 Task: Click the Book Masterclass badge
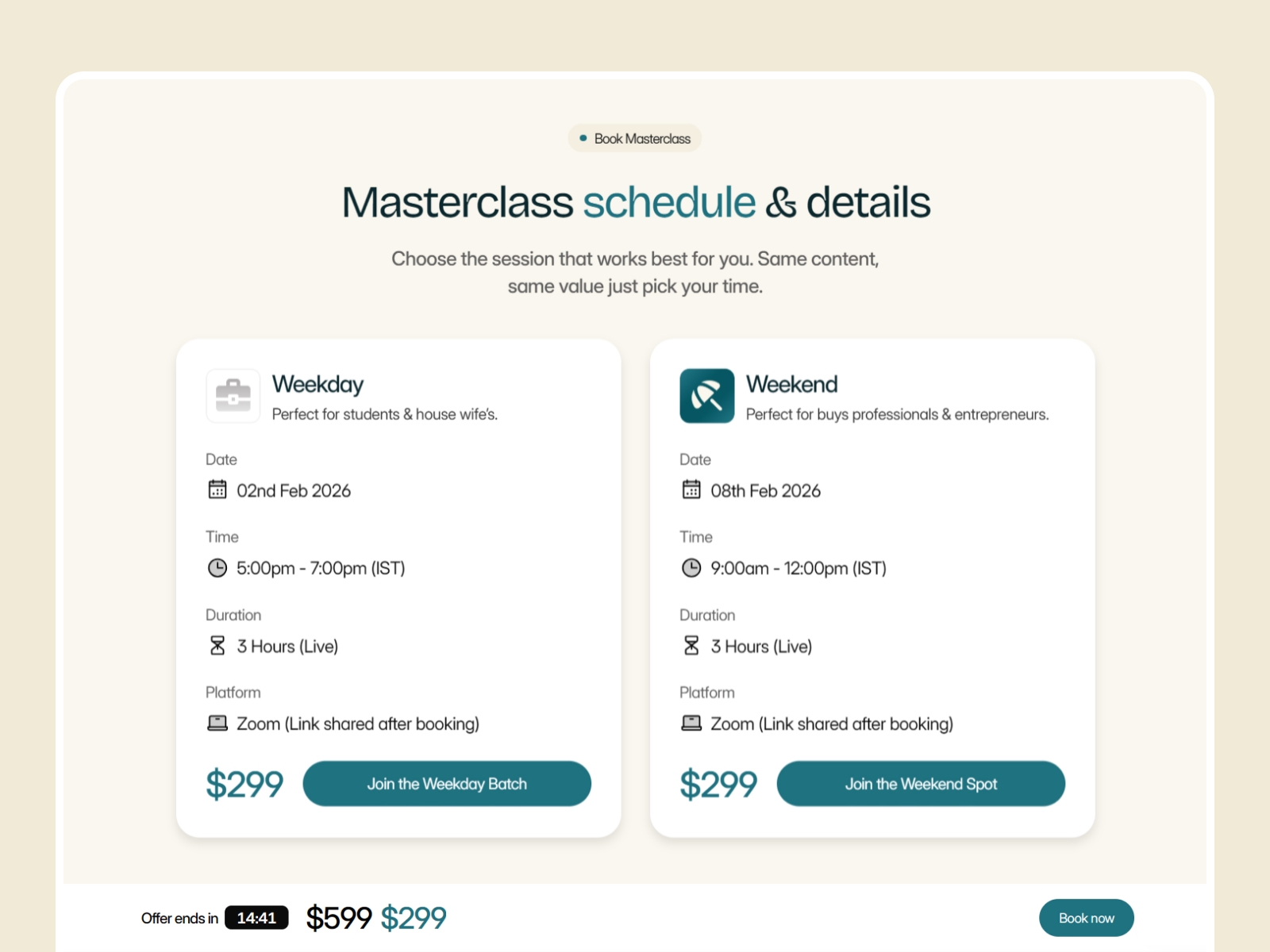click(635, 139)
